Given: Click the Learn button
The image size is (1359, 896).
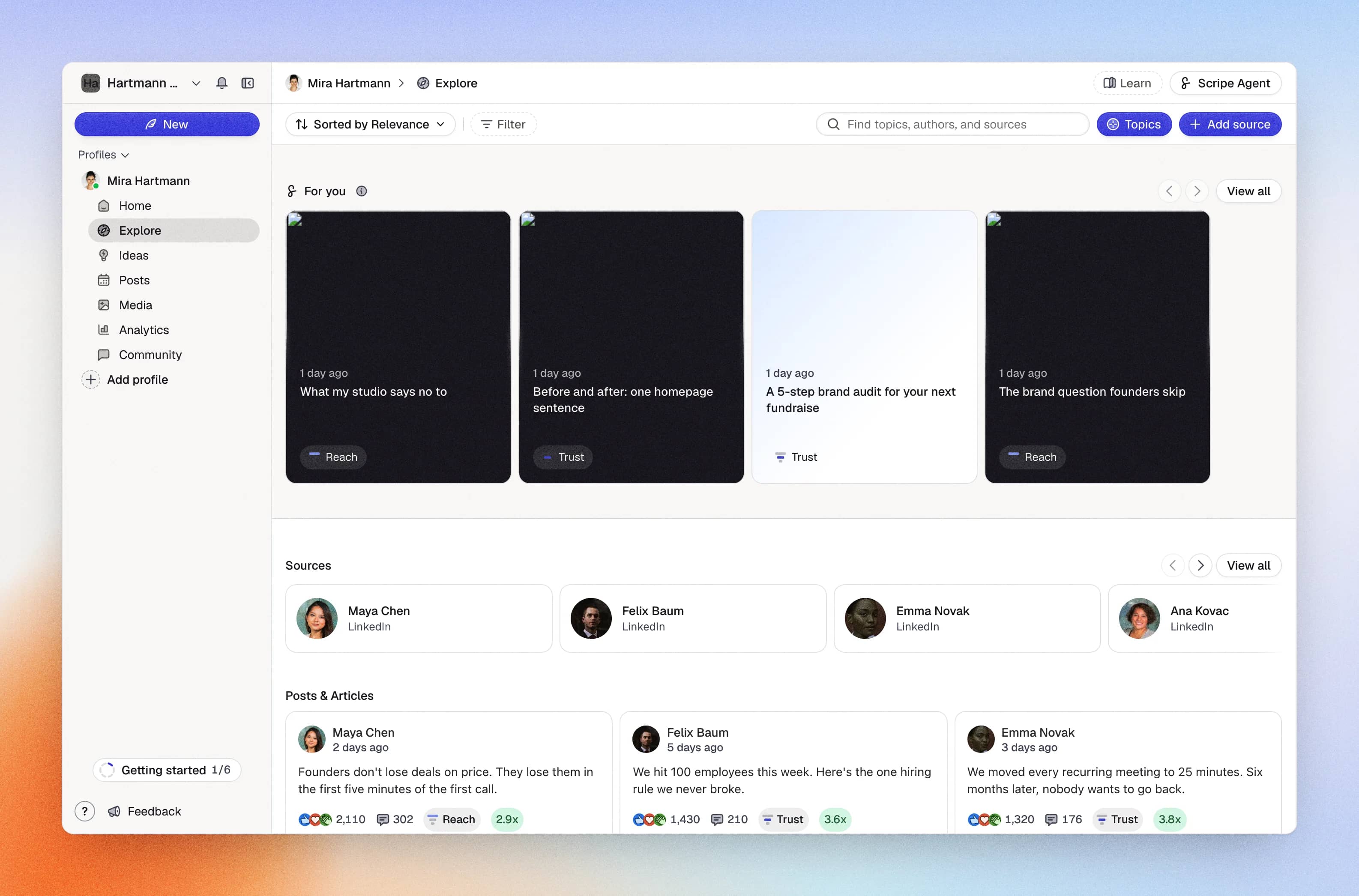Looking at the screenshot, I should (1128, 84).
